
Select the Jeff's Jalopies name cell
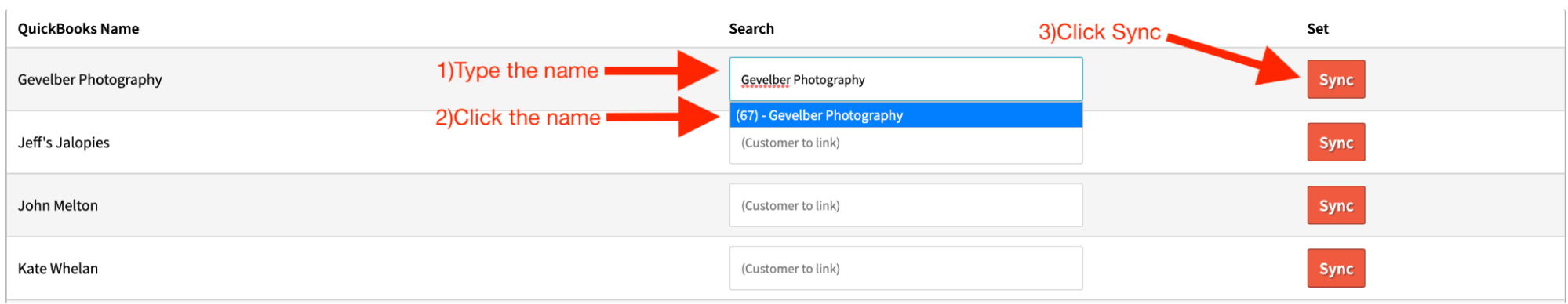64,143
